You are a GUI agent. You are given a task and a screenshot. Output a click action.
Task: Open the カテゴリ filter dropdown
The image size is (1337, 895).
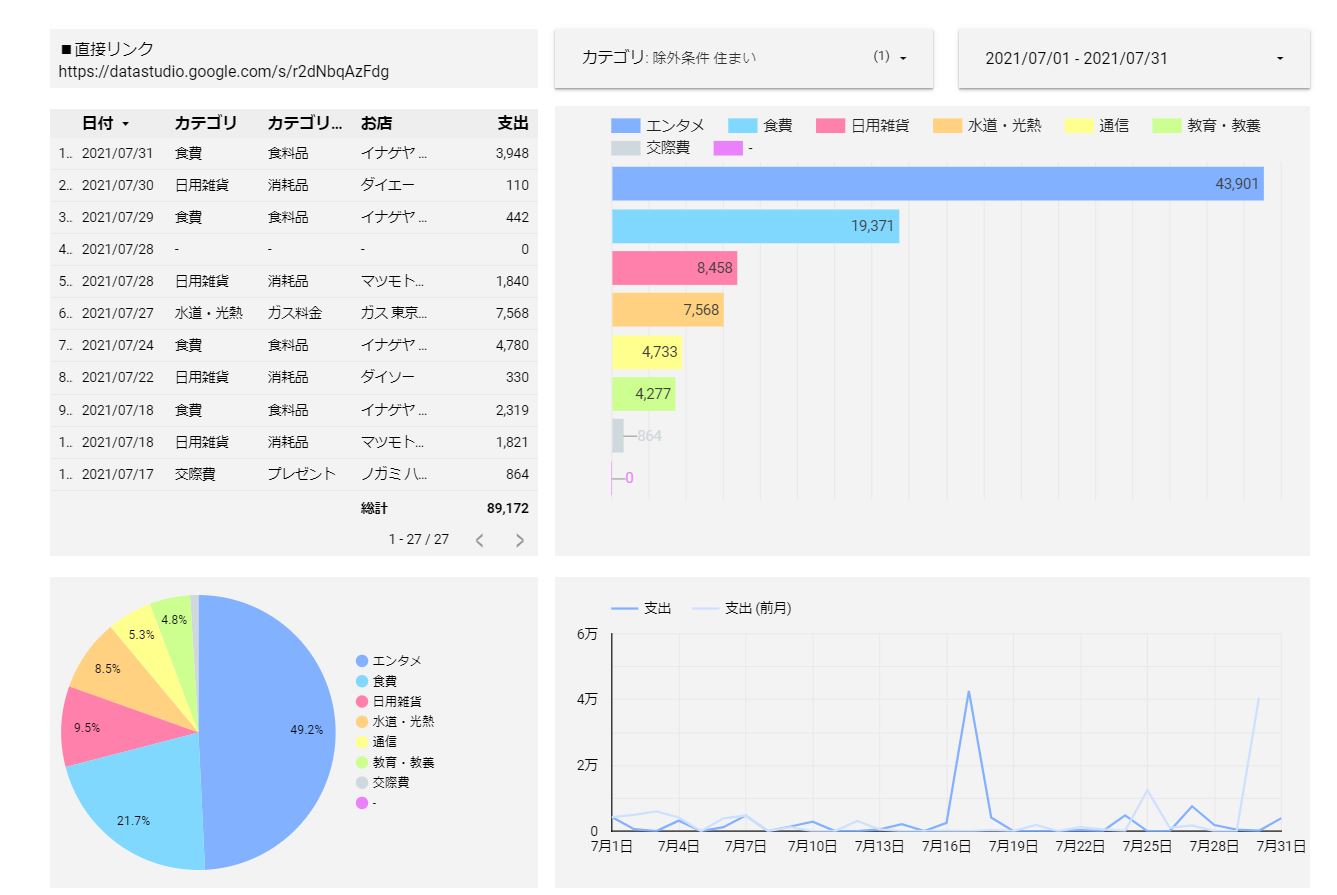click(x=743, y=58)
